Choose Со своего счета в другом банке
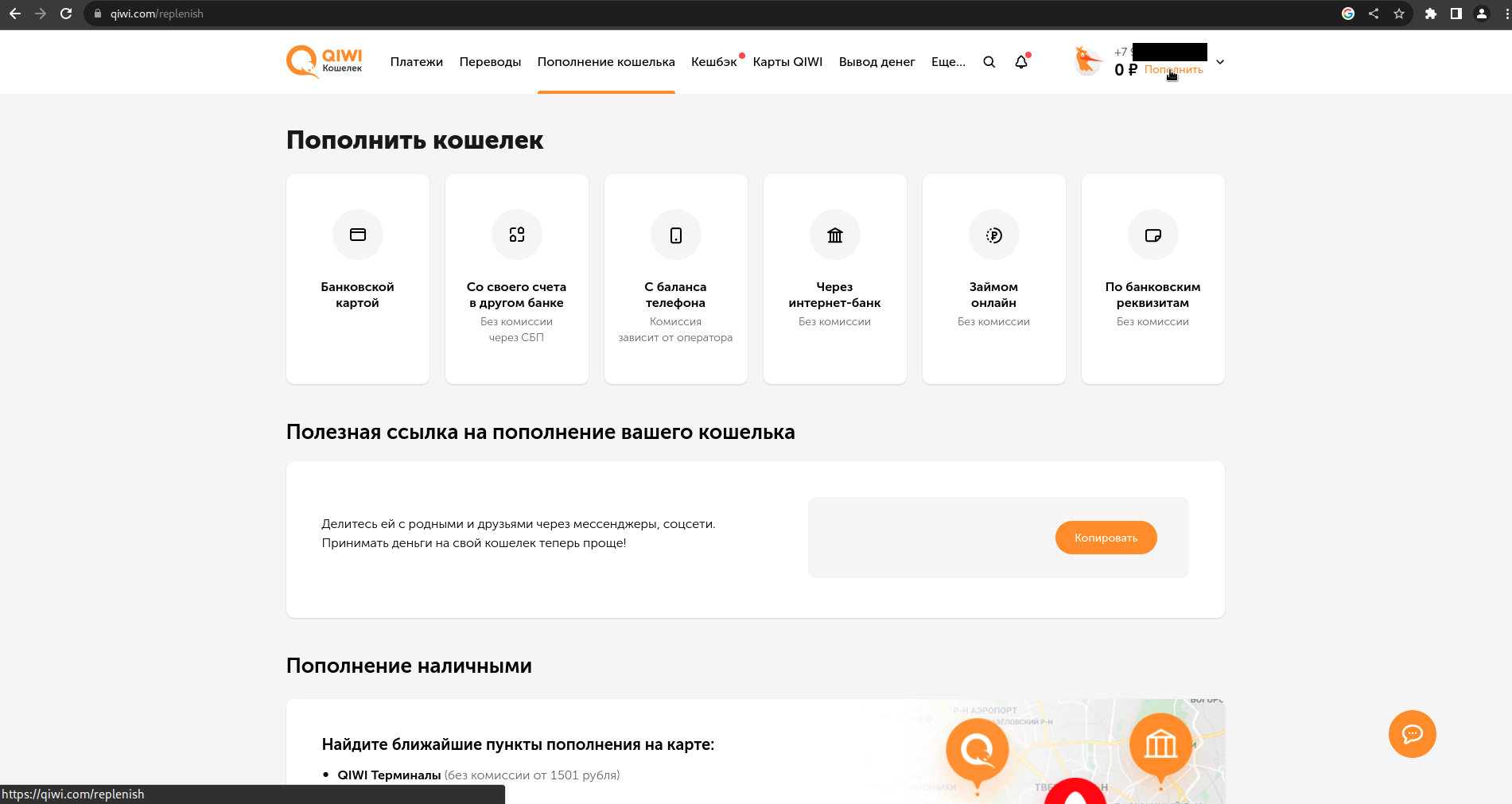The width and height of the screenshot is (1512, 804). [517, 279]
